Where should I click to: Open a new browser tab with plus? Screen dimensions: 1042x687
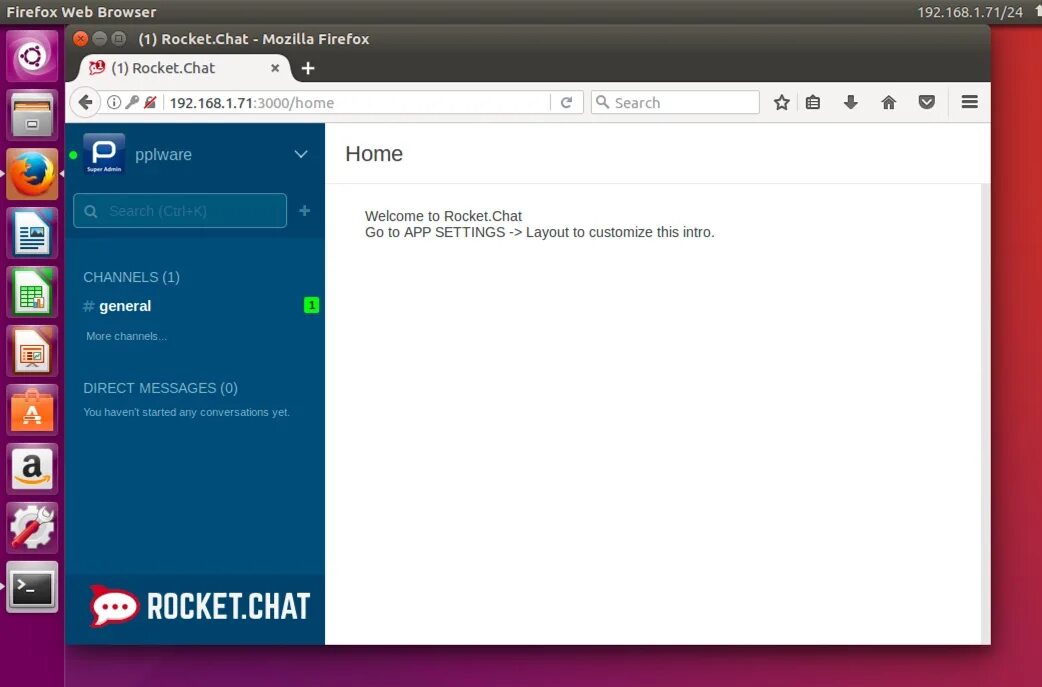(x=308, y=68)
